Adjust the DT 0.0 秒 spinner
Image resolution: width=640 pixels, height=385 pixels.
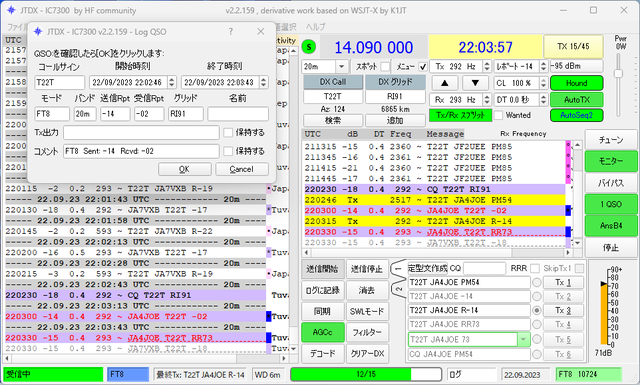543,99
